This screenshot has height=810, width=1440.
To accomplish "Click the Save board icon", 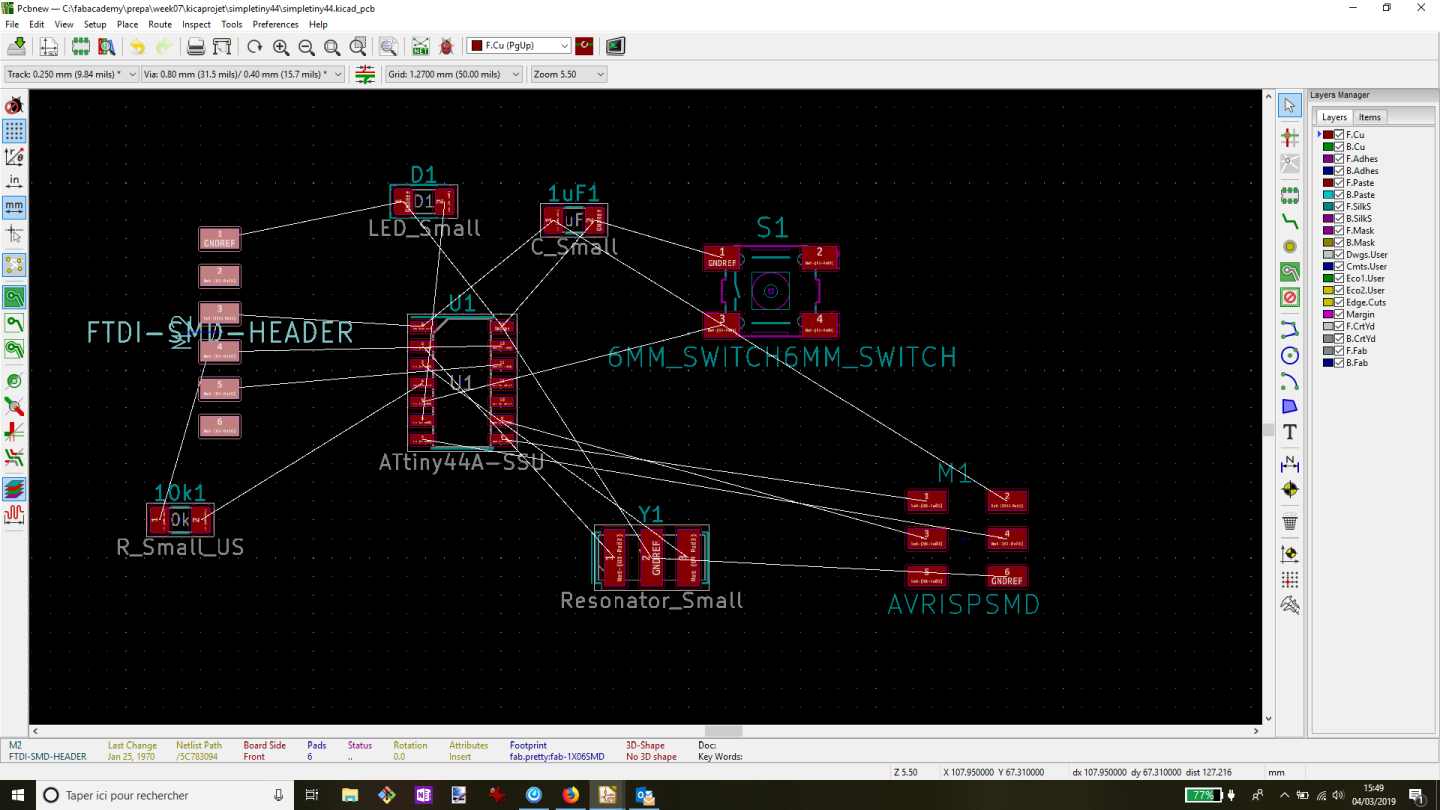I will point(17,46).
